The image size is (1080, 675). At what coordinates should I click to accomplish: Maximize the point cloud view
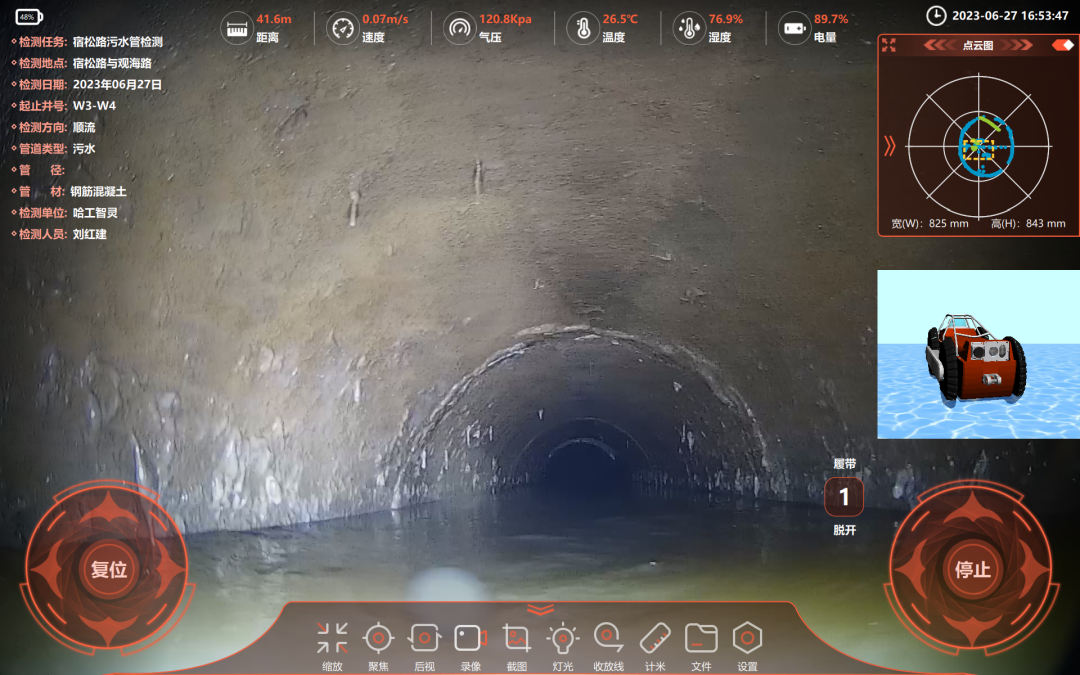click(889, 45)
